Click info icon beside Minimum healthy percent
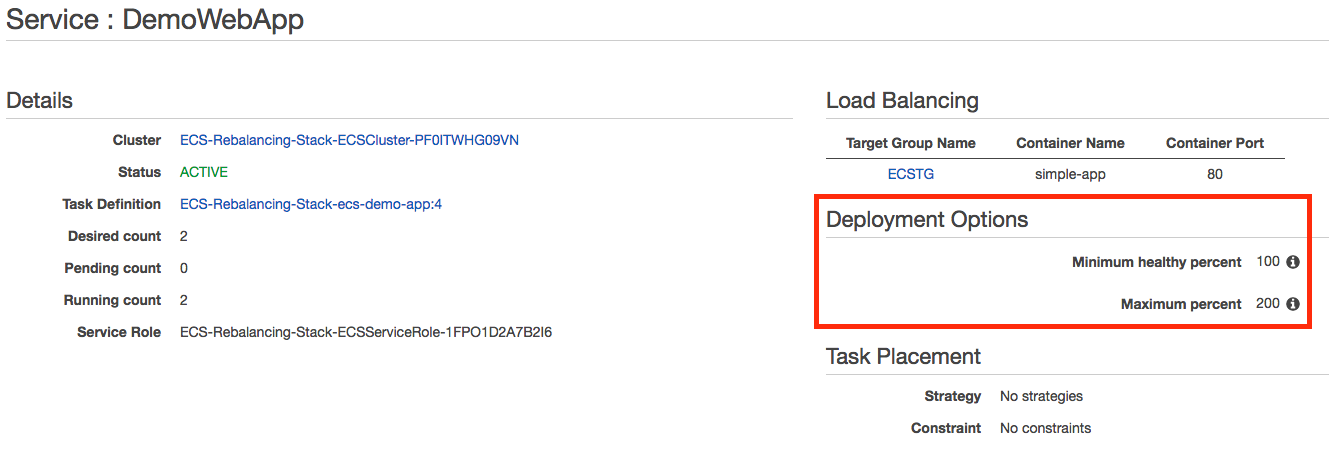Screen dimensions: 1329x452 tap(1293, 262)
